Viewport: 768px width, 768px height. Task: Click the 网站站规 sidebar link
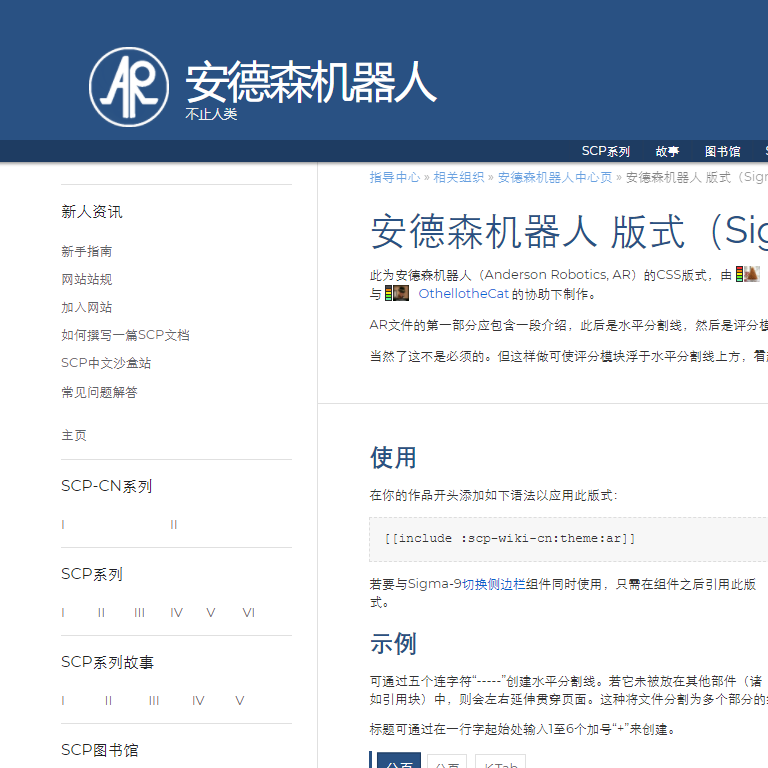pyautogui.click(x=87, y=280)
